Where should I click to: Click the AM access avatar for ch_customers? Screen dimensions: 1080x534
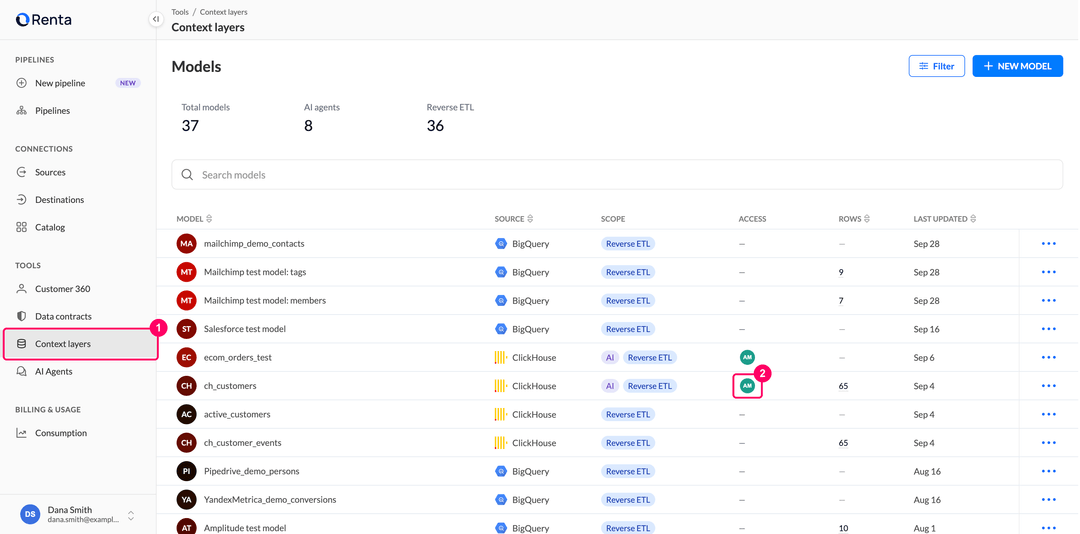(747, 386)
